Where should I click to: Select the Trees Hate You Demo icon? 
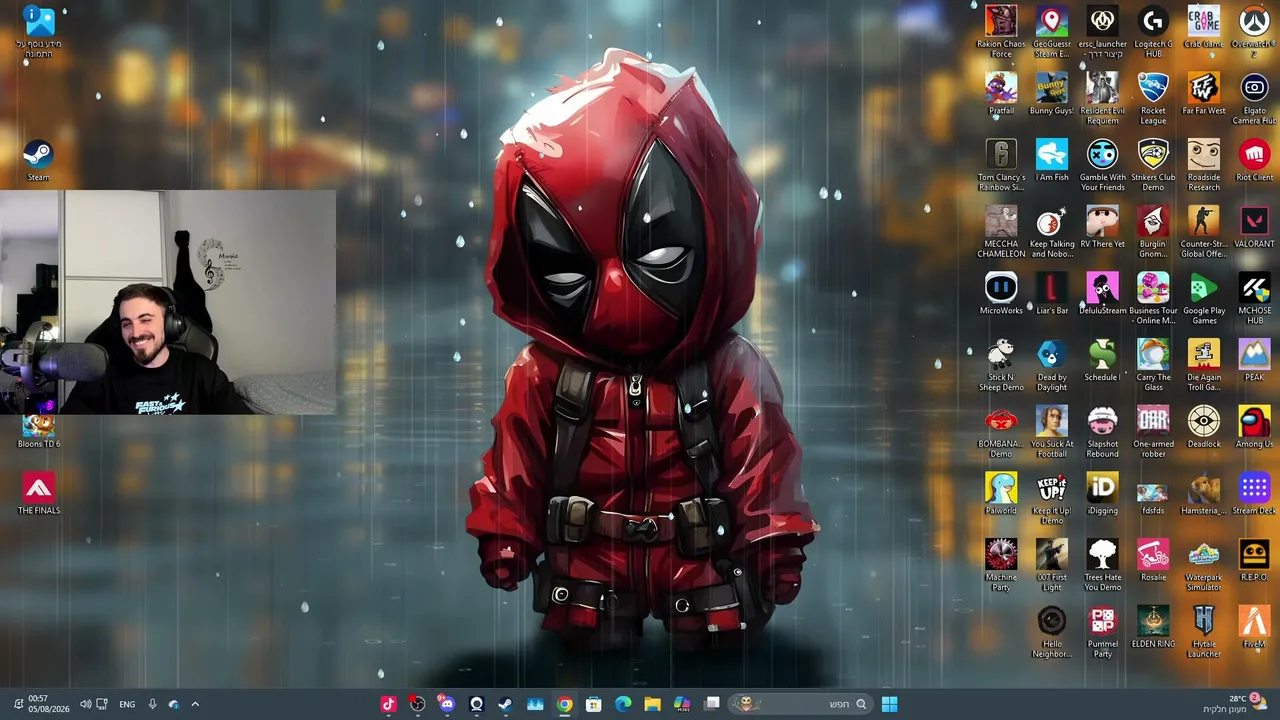1102,565
